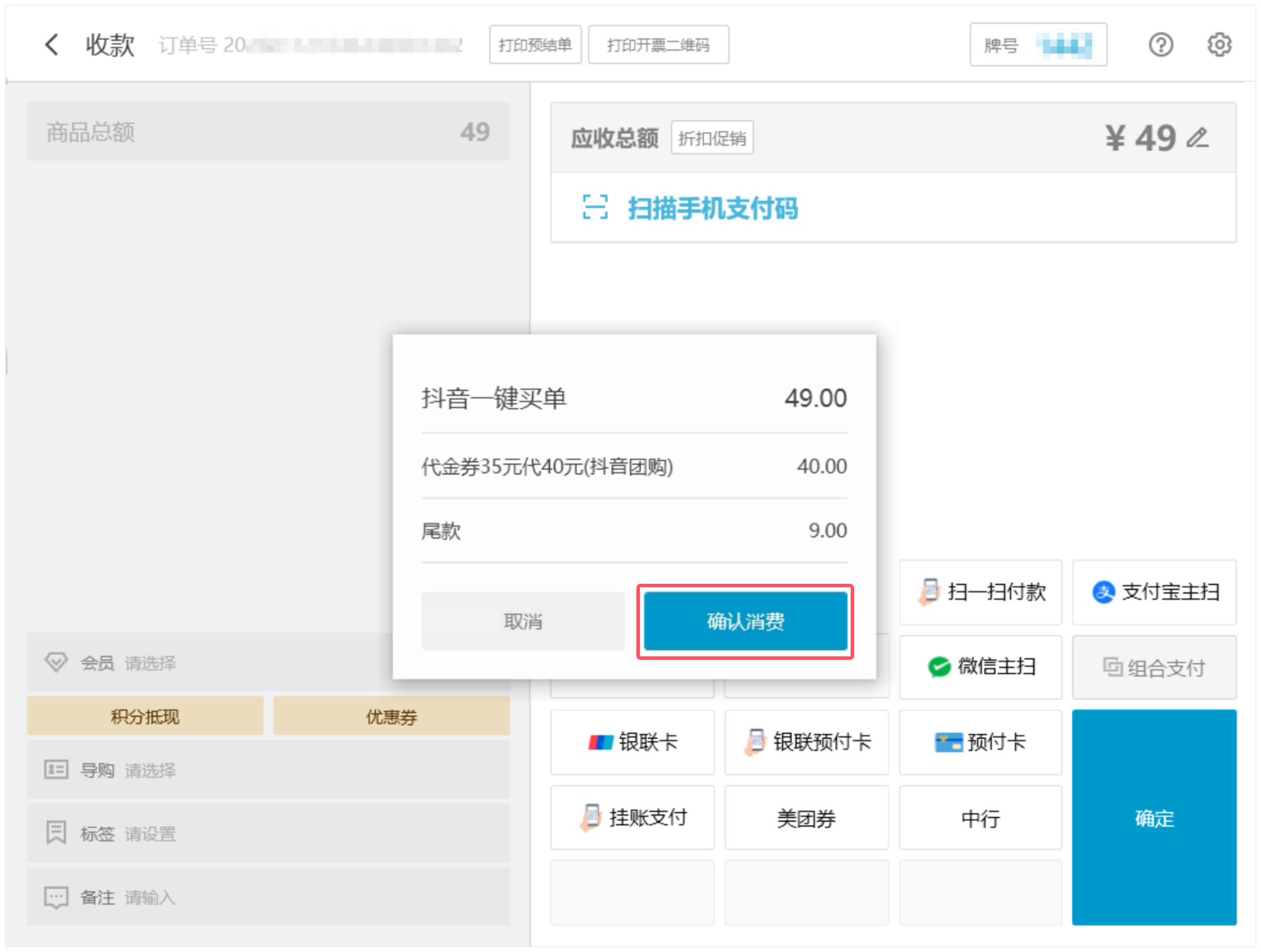The width and height of the screenshot is (1261, 952).
Task: Select the 支付宝主扫 payment option
Action: (1154, 592)
